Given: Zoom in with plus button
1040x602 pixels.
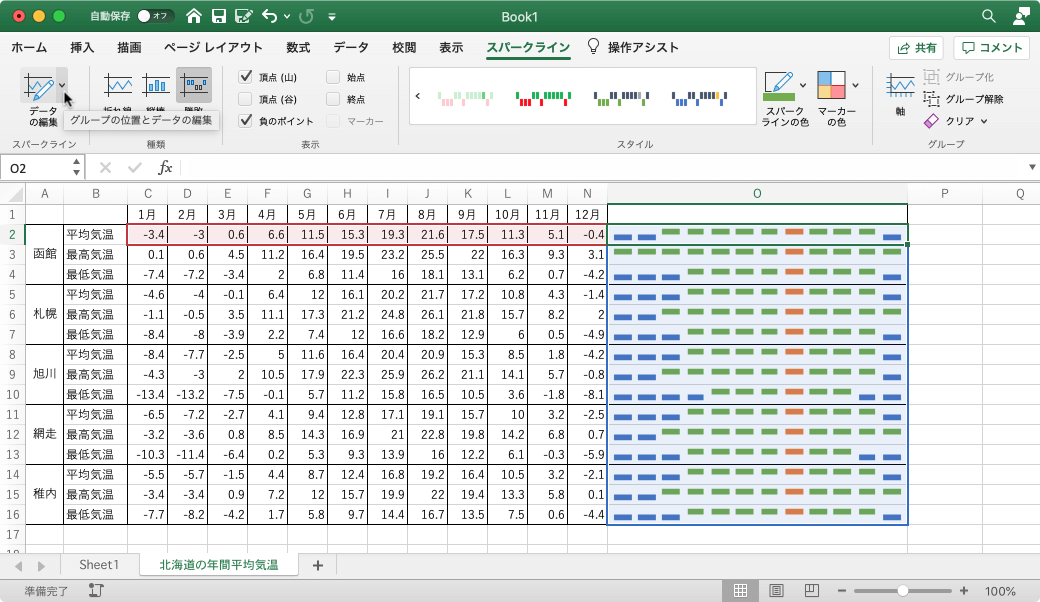Looking at the screenshot, I should [x=964, y=590].
